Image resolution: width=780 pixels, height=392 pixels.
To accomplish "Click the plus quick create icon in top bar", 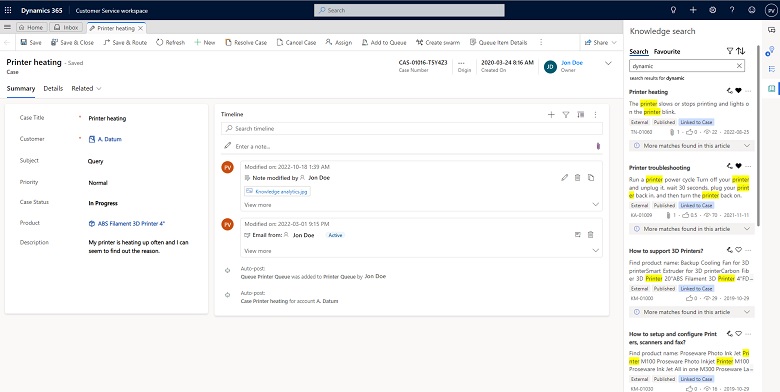I will [x=693, y=10].
